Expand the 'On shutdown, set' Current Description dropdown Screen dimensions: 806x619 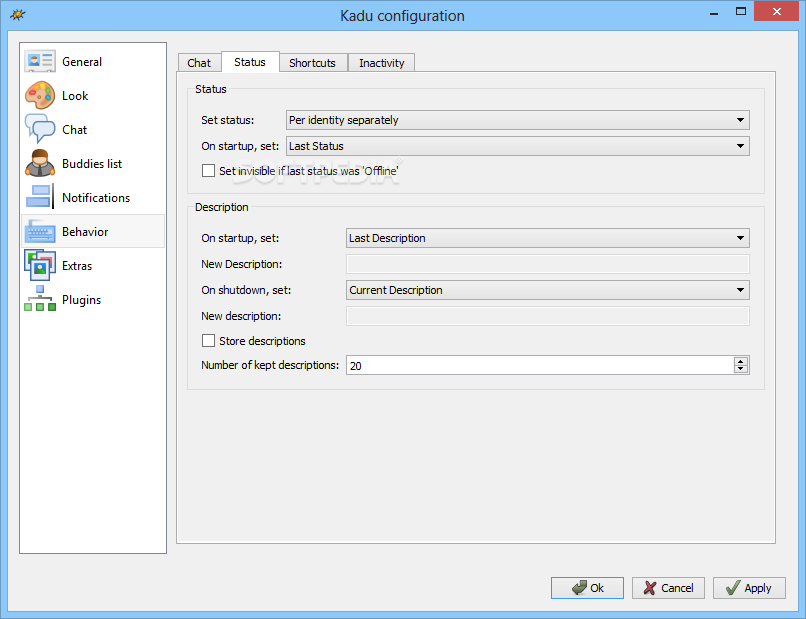[548, 290]
